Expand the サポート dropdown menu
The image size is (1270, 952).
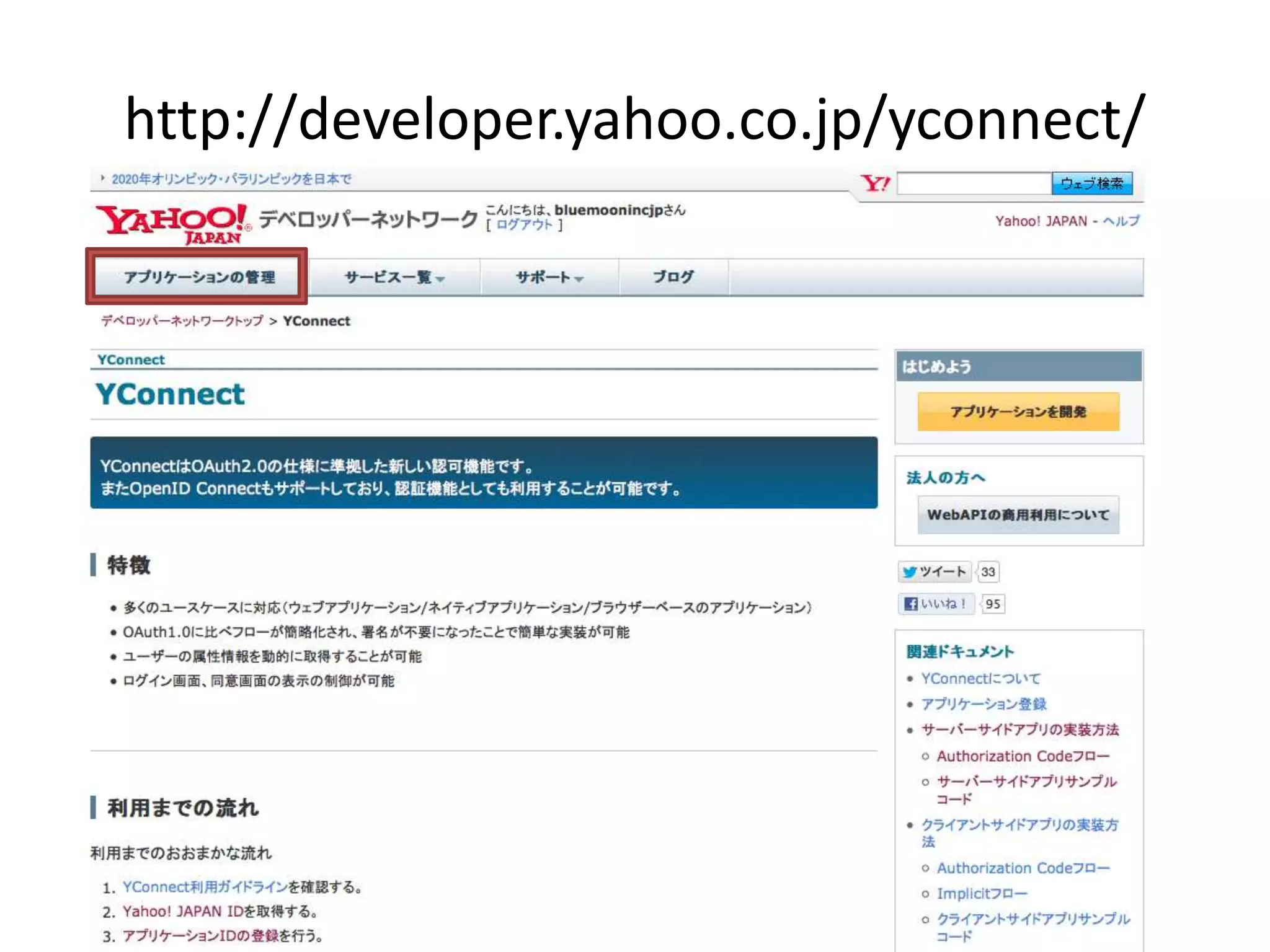[549, 278]
